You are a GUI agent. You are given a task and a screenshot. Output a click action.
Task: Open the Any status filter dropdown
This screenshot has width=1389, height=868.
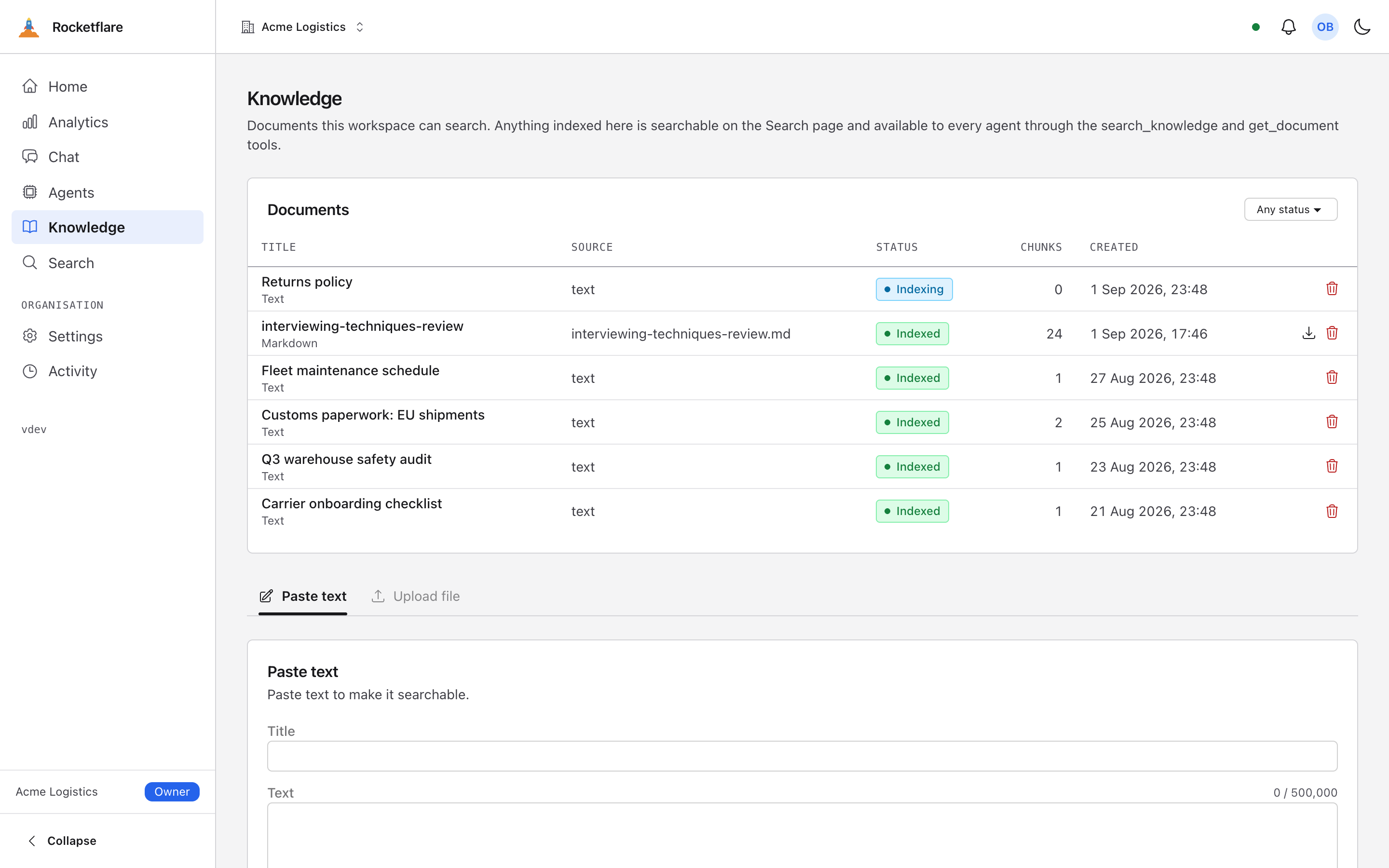click(x=1290, y=210)
